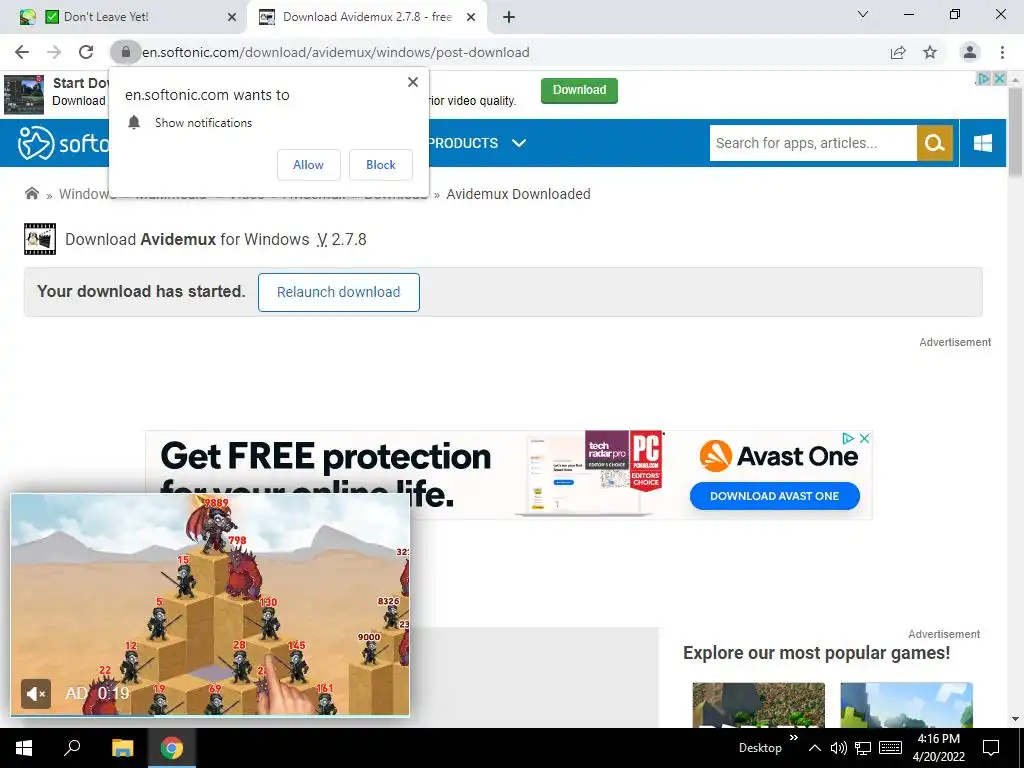Go to home via breadcrumb house icon
Viewport: 1024px width, 768px height.
31,193
